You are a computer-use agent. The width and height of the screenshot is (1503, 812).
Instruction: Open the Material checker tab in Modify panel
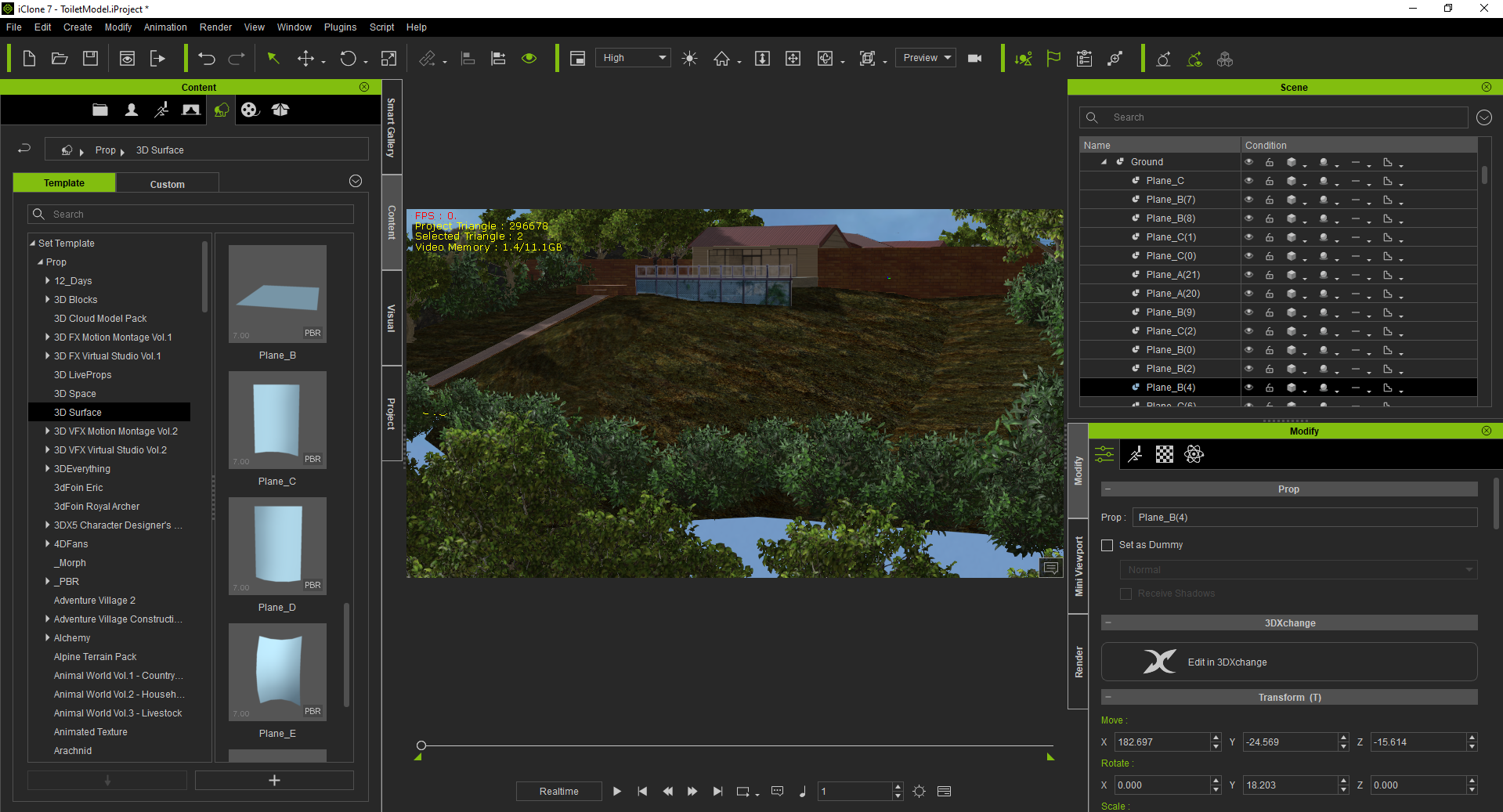(1165, 454)
